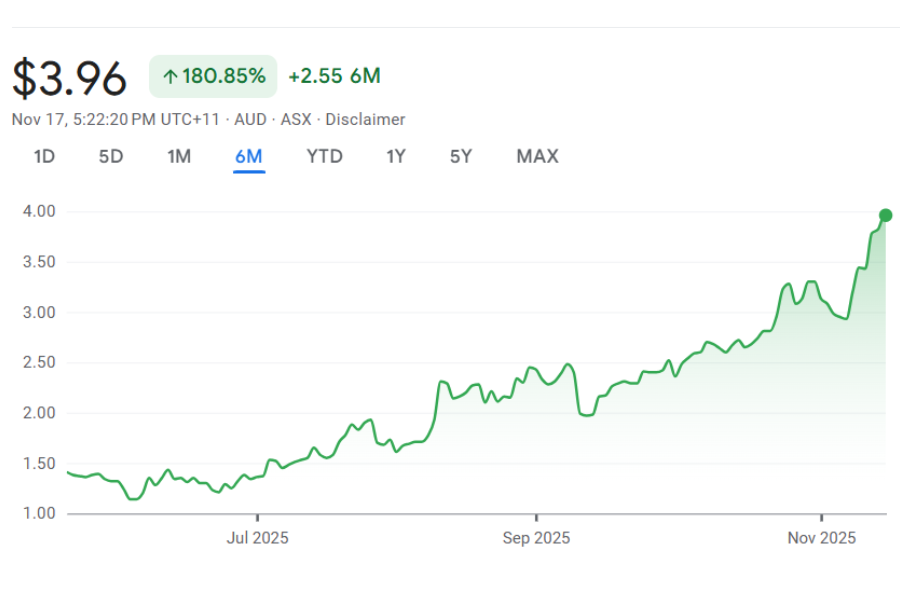Click the ASX exchange text

pyautogui.click(x=295, y=119)
